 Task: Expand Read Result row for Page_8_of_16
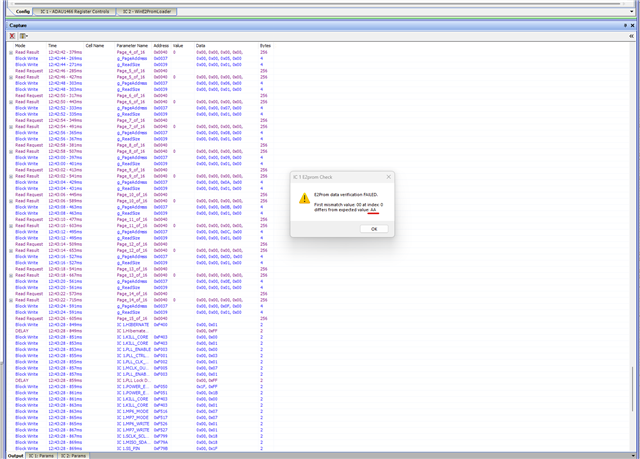(x=11, y=151)
